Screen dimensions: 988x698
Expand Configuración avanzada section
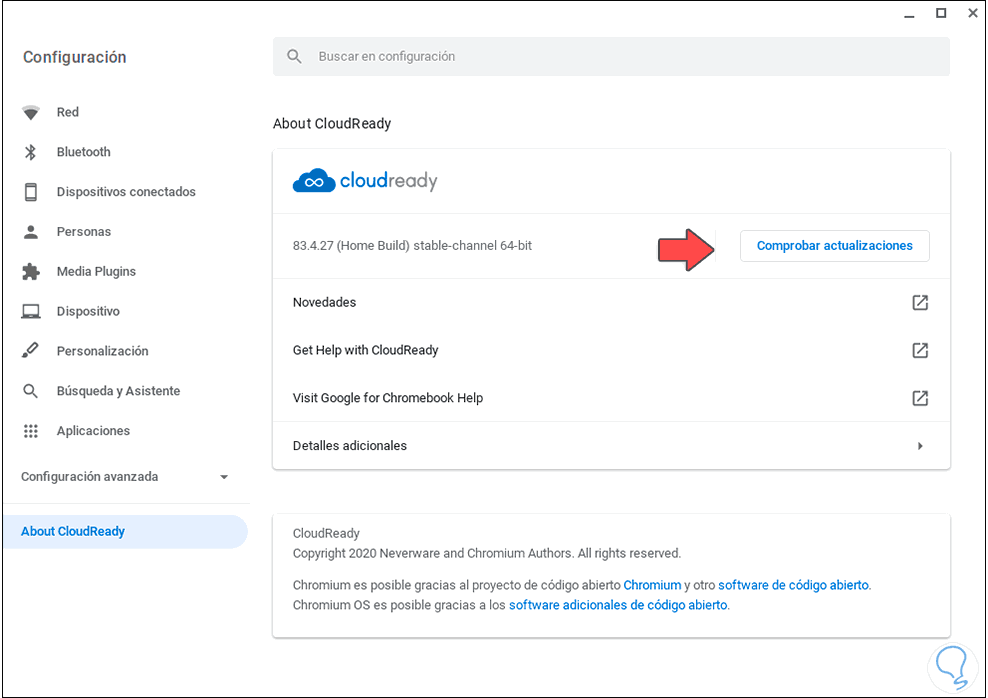[x=224, y=477]
